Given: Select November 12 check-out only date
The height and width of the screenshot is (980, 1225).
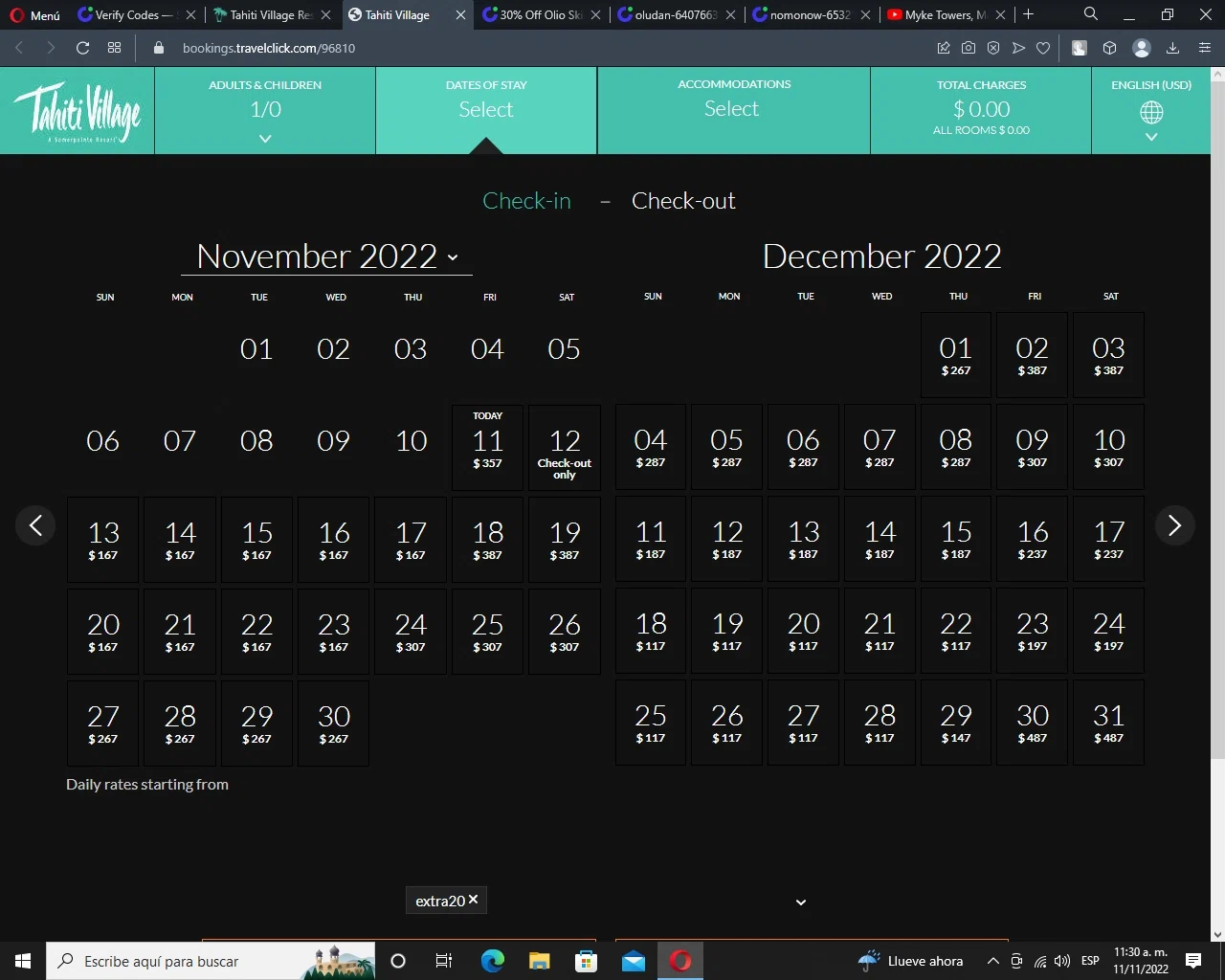Looking at the screenshot, I should click(x=565, y=447).
